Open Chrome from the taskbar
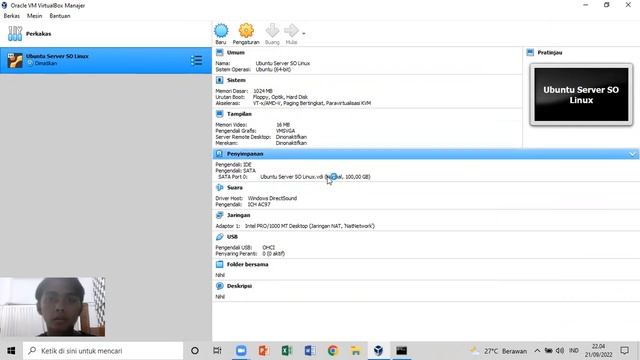The width and height of the screenshot is (640, 360). pos(333,351)
